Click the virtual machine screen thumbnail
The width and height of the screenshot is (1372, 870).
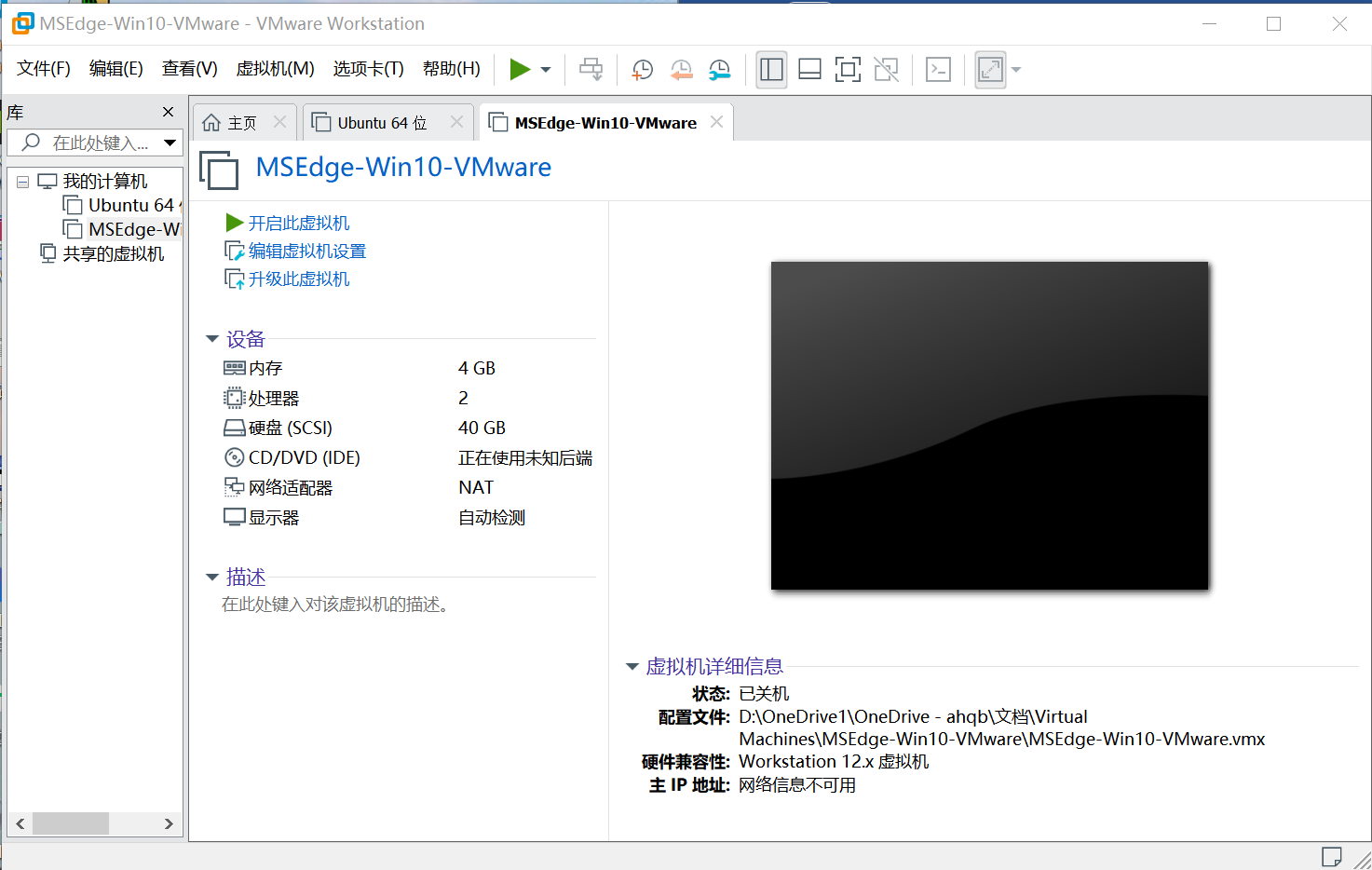pos(989,426)
